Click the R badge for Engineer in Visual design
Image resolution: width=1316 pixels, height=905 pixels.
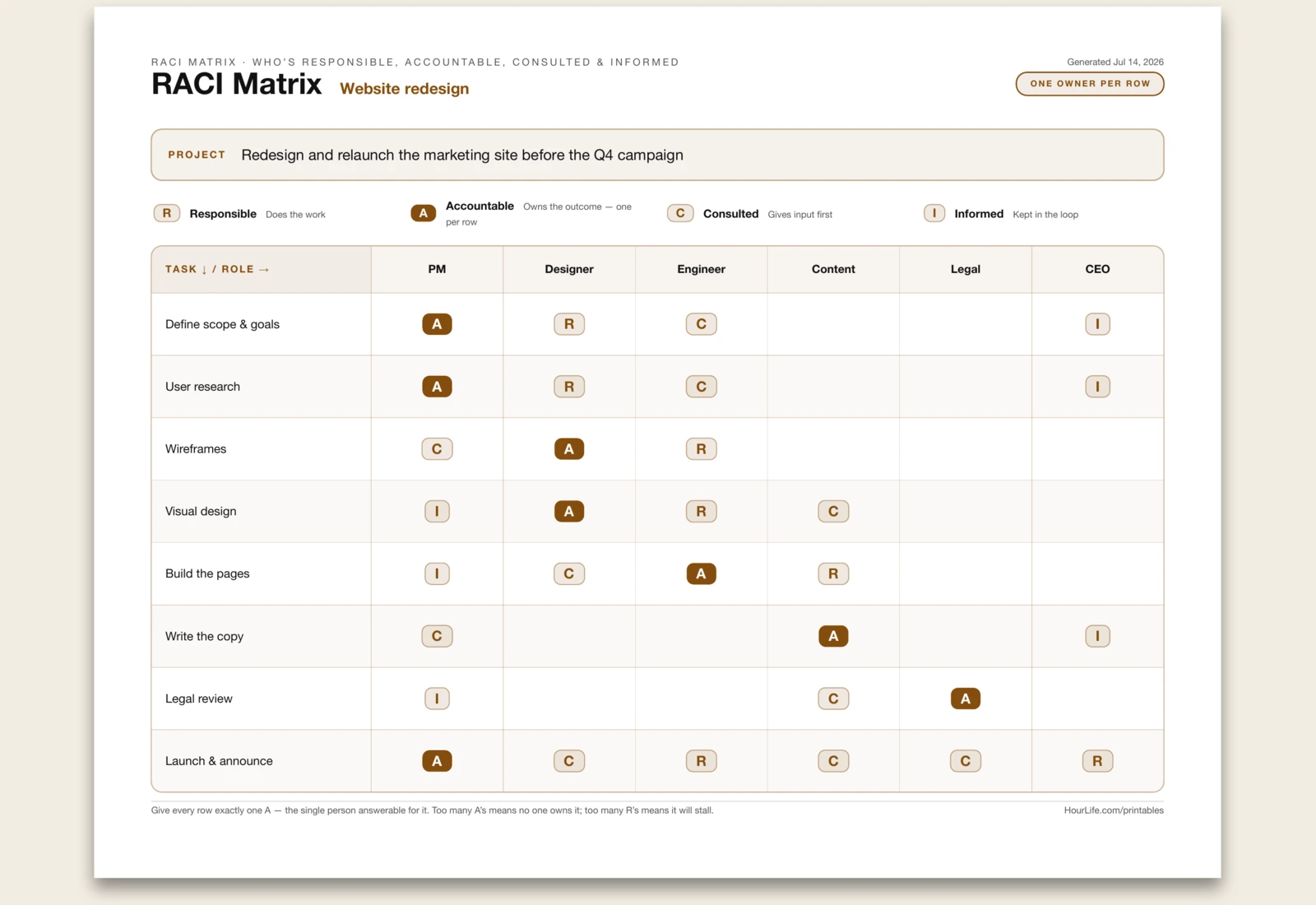pos(702,512)
